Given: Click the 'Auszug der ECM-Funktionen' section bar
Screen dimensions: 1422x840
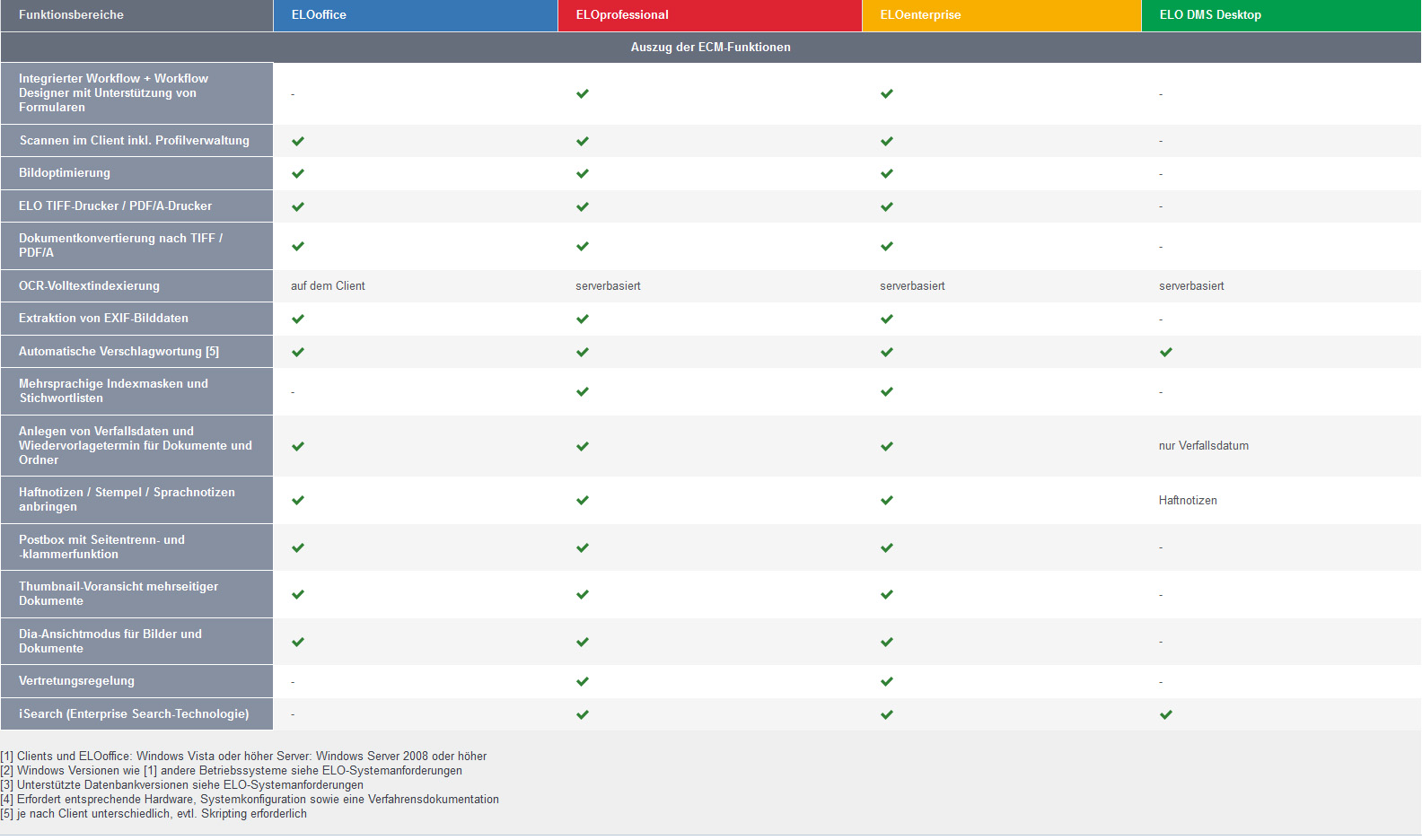Looking at the screenshot, I should (710, 48).
